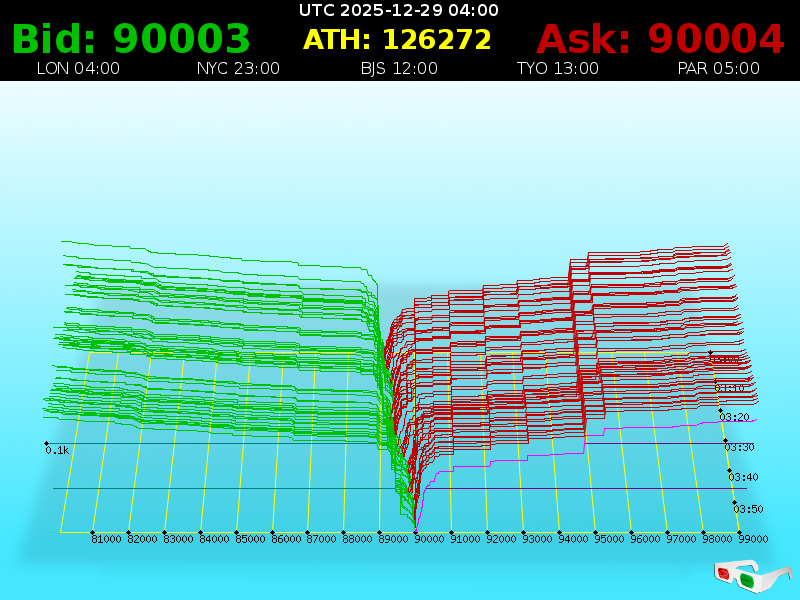This screenshot has width=800, height=600.
Task: Click the 99000 price axis label
Action: tap(753, 539)
